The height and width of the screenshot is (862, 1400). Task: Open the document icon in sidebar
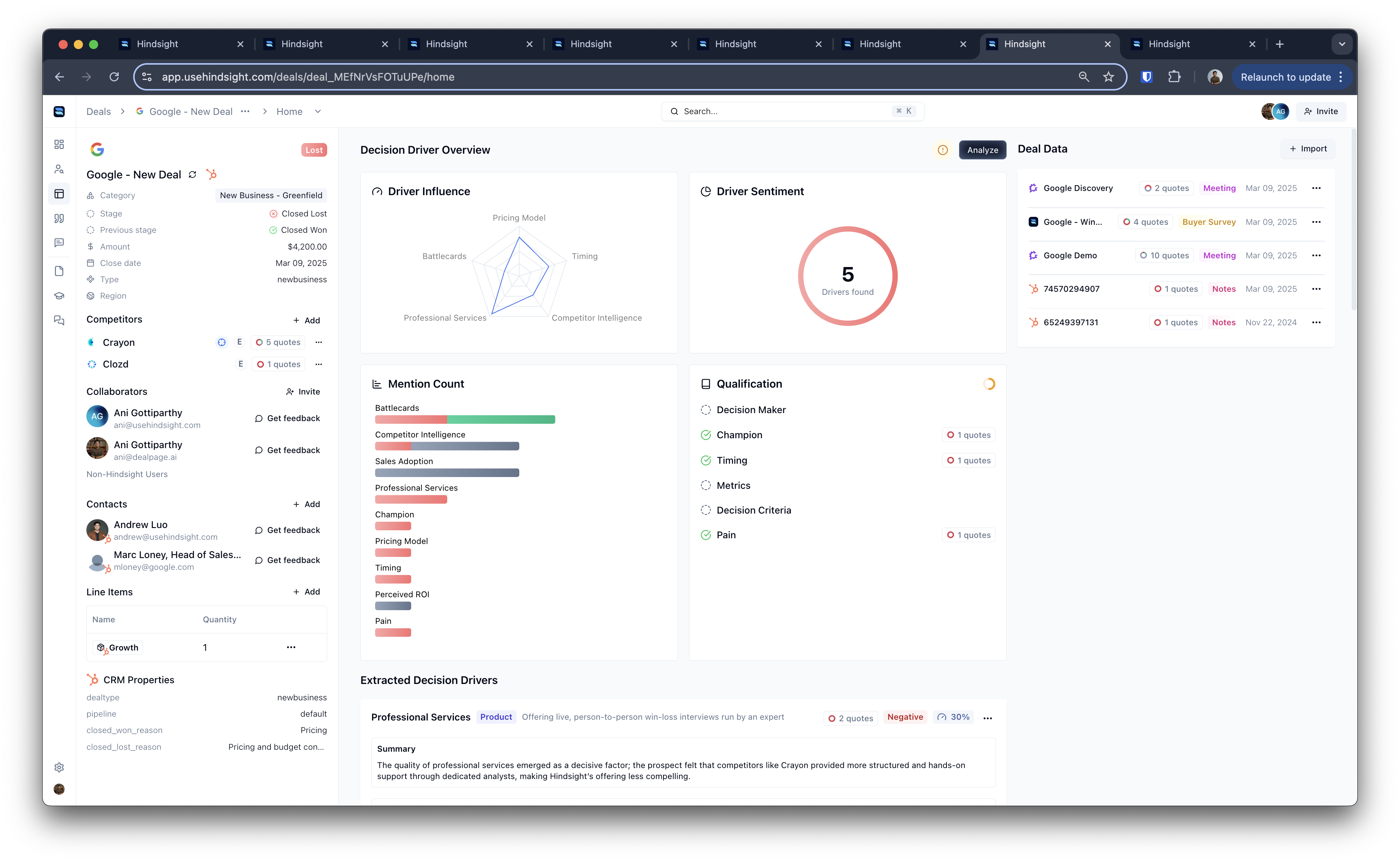[x=59, y=271]
